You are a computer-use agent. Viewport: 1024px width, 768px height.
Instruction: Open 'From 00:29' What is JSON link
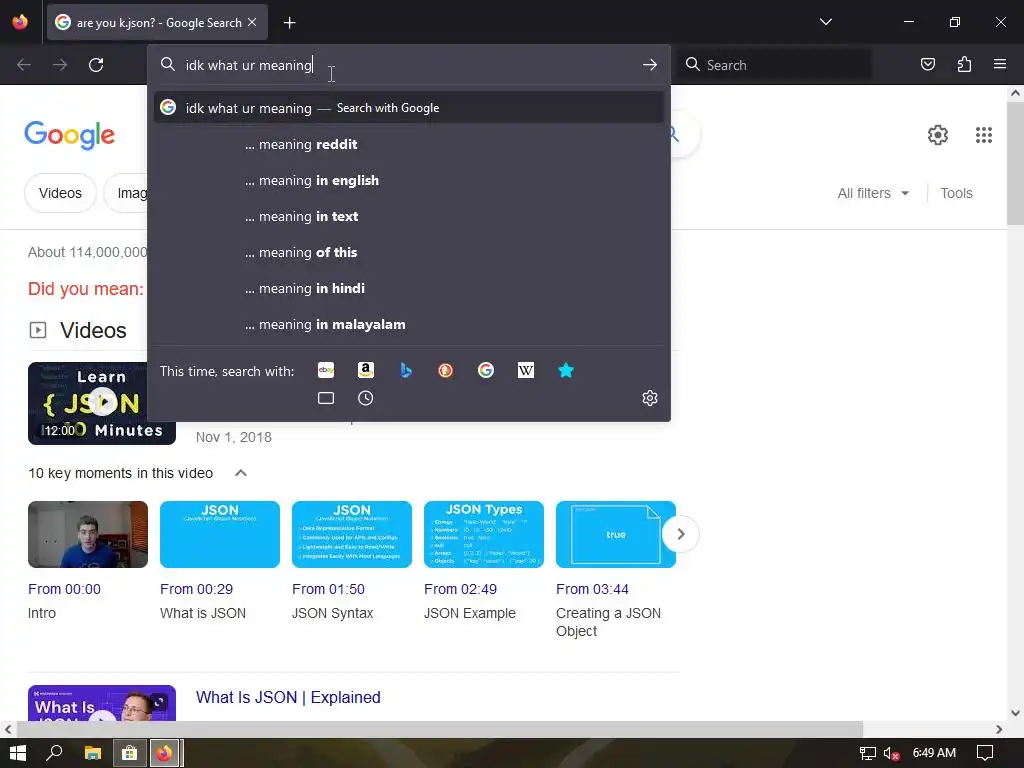pos(197,589)
